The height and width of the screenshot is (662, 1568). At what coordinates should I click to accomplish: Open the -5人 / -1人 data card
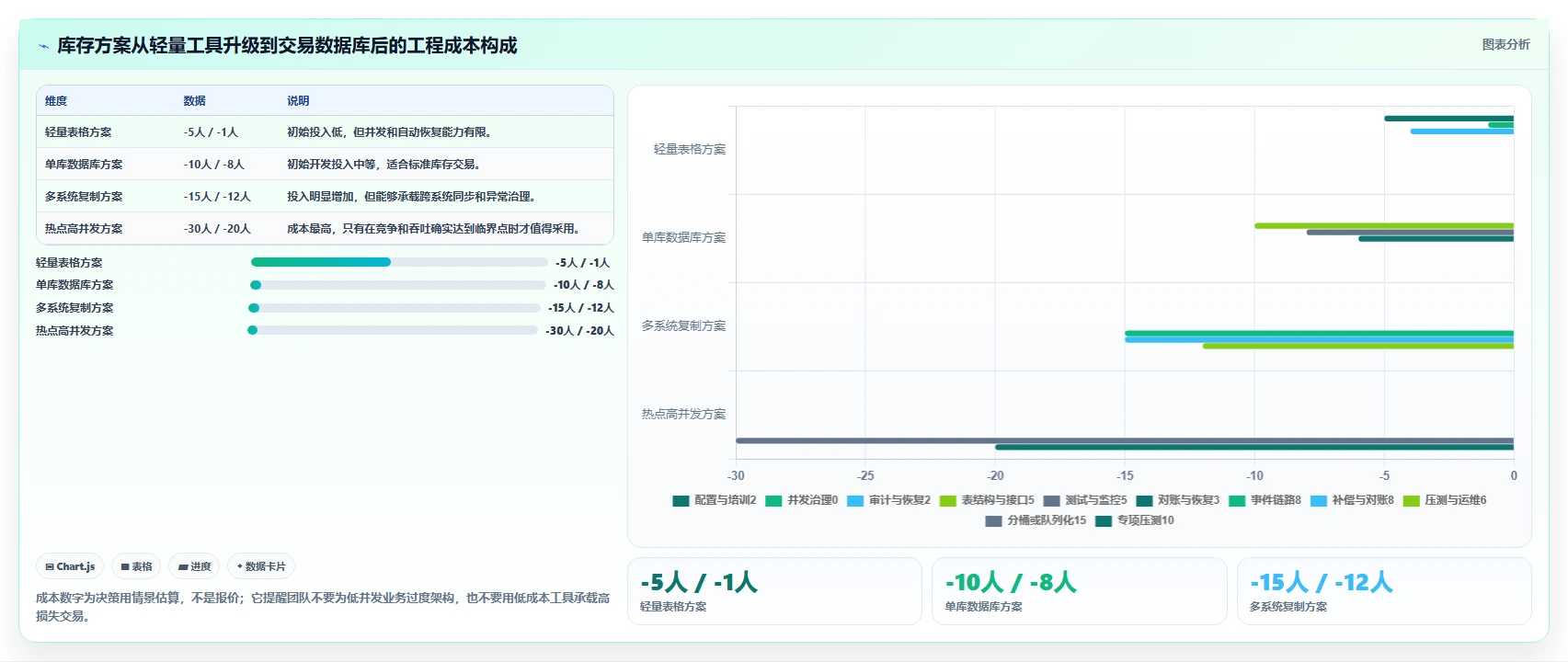click(774, 591)
